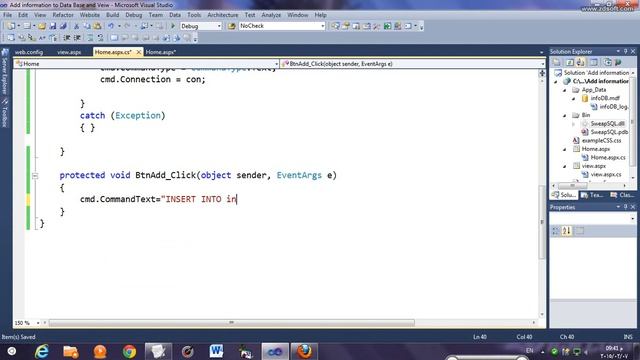Select SweapSQL.pdb in Solution Explorer

point(609,132)
